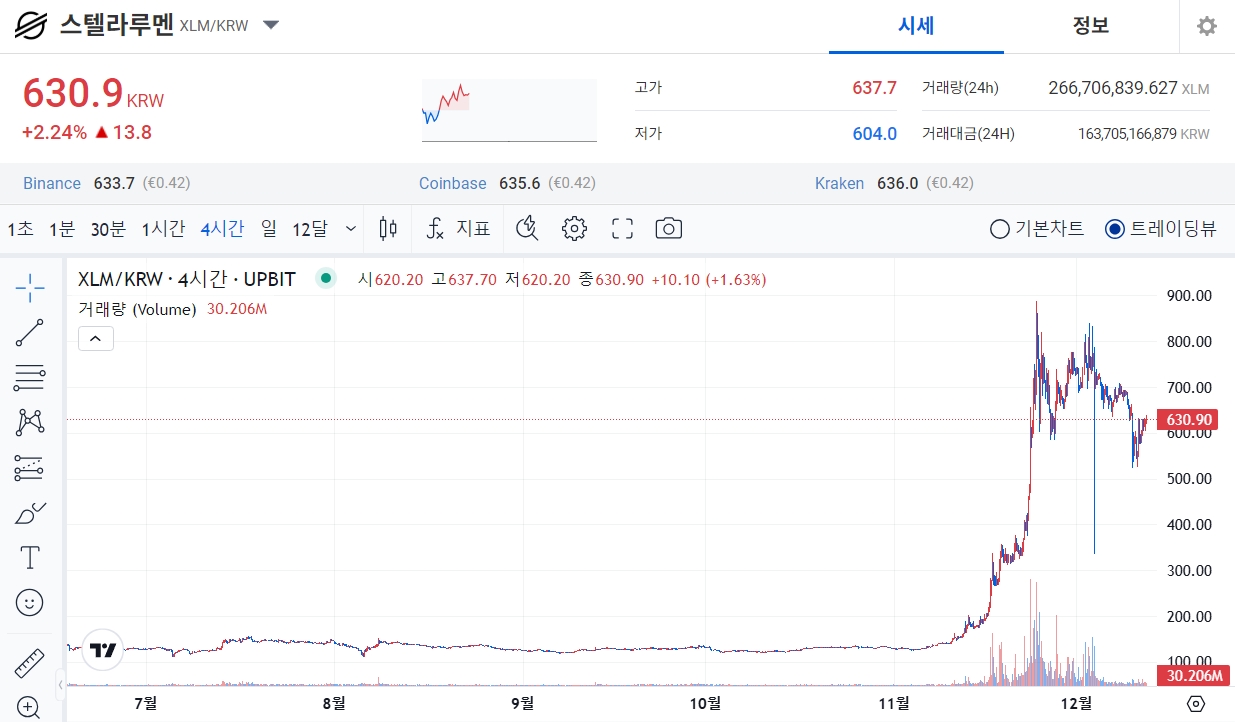The width and height of the screenshot is (1235, 722).
Task: Open the emoji sticker tool
Action: [x=30, y=602]
